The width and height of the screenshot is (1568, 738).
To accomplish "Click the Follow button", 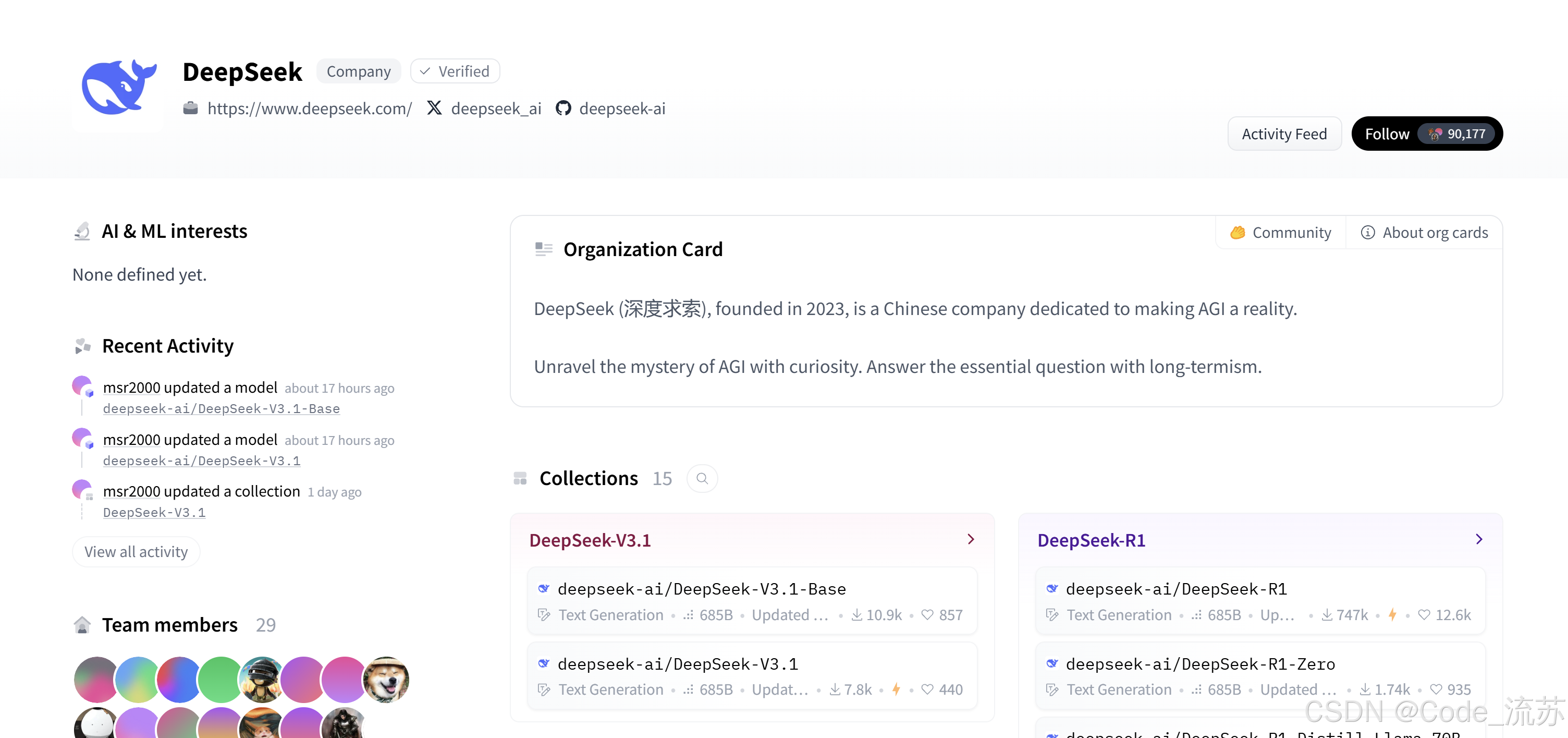I will pyautogui.click(x=1427, y=134).
